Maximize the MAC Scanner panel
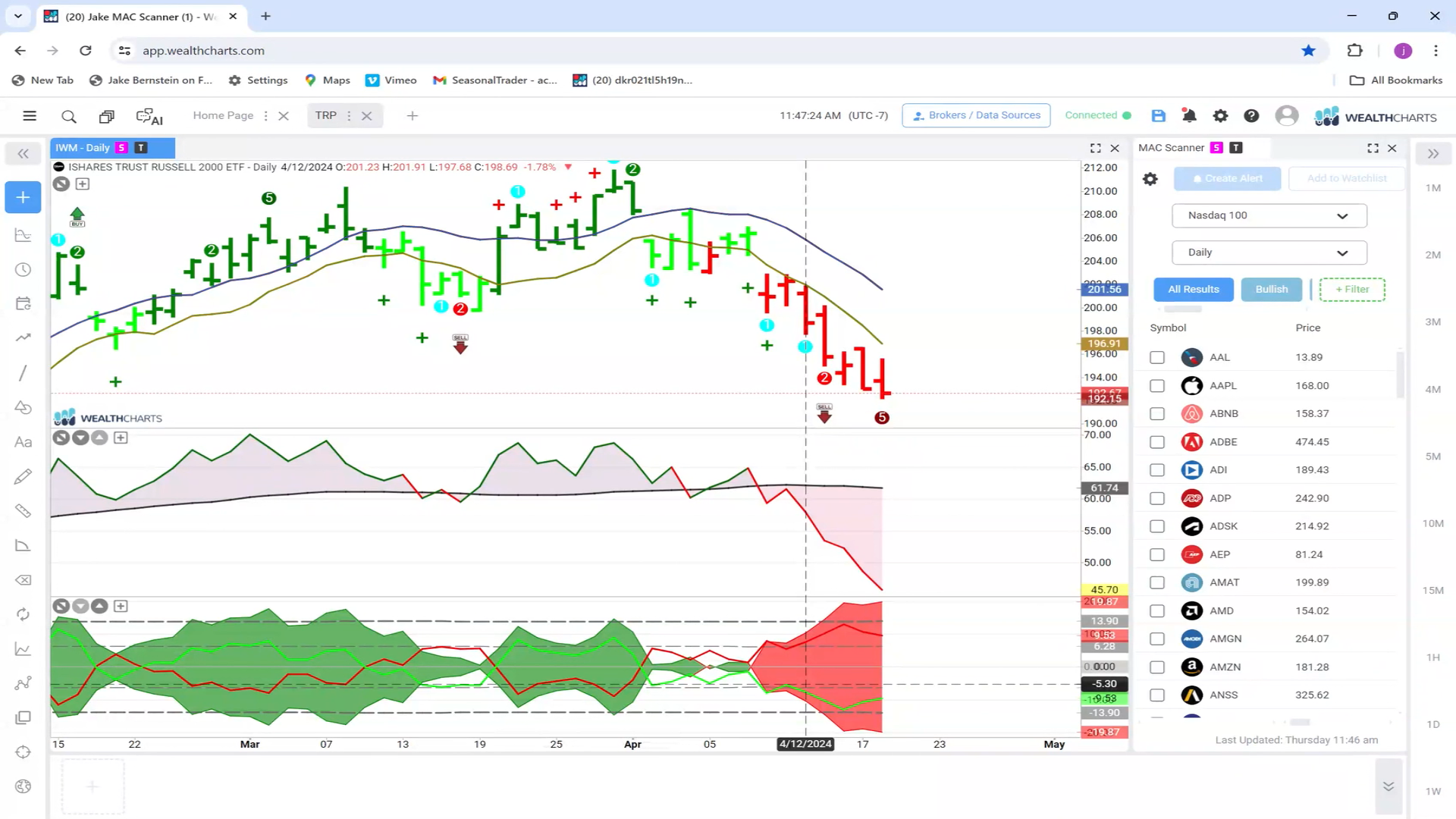The image size is (1456, 819). pos(1373,149)
